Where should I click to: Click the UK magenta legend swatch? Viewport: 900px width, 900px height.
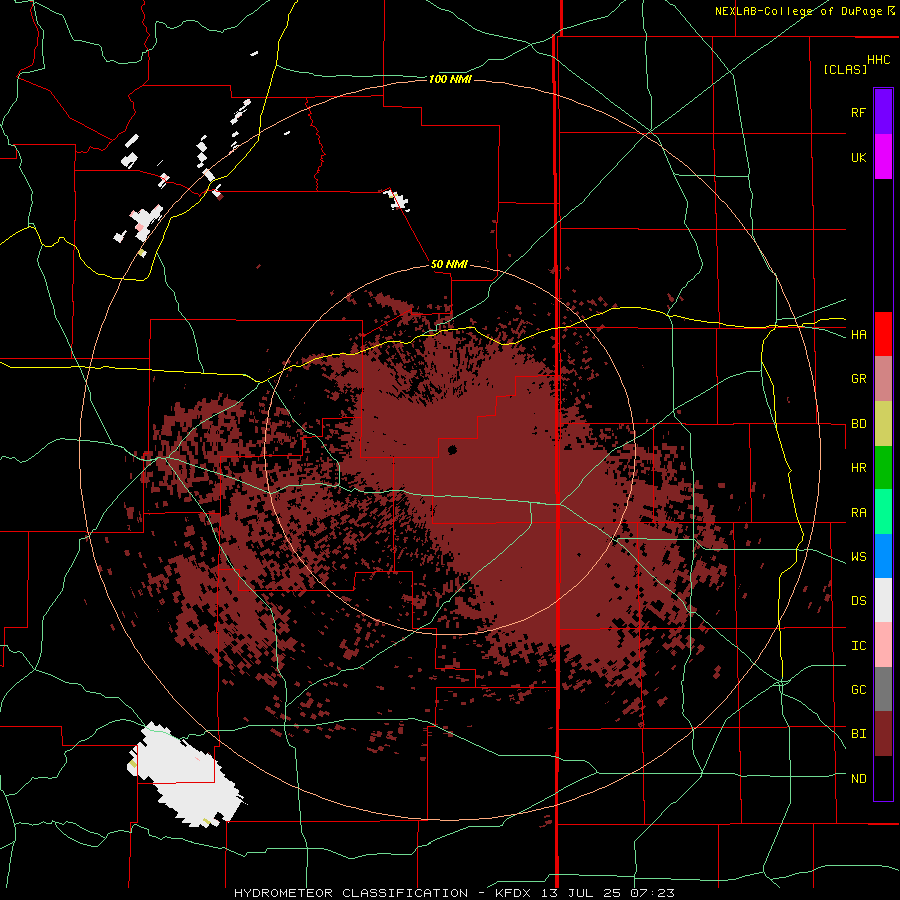click(x=883, y=157)
